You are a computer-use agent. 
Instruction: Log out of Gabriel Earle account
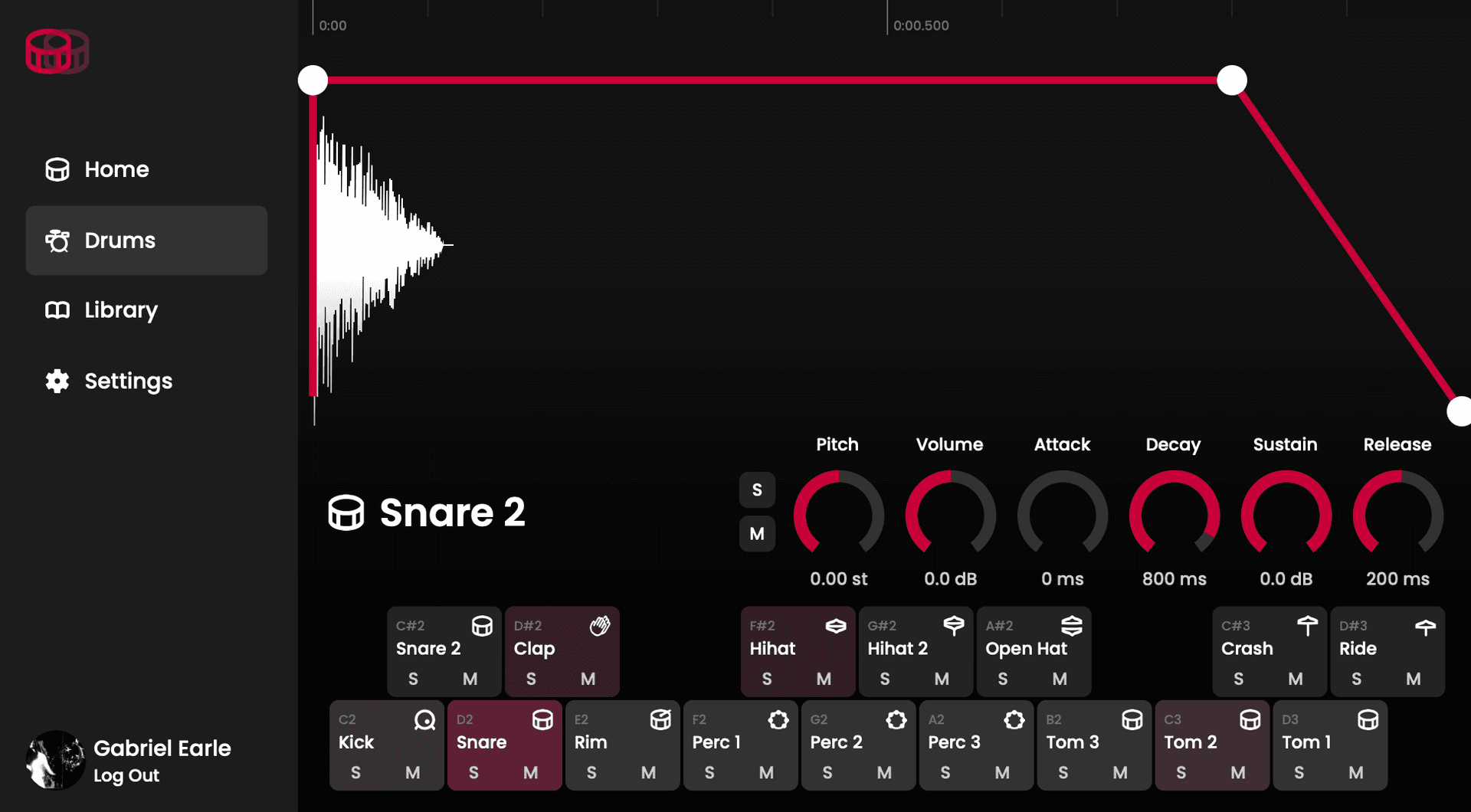pos(126,775)
